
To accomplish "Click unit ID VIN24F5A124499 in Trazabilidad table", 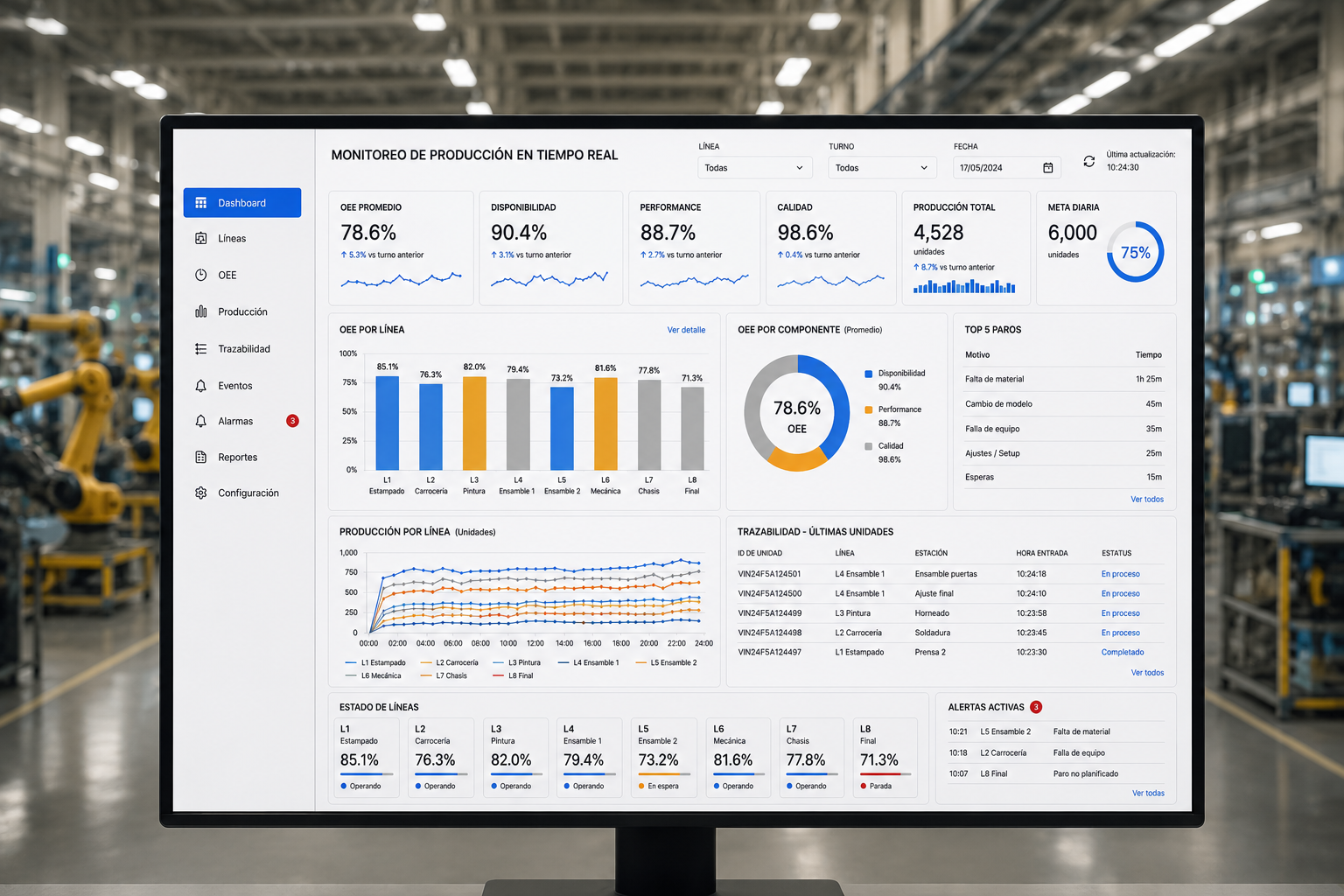I will tap(769, 613).
